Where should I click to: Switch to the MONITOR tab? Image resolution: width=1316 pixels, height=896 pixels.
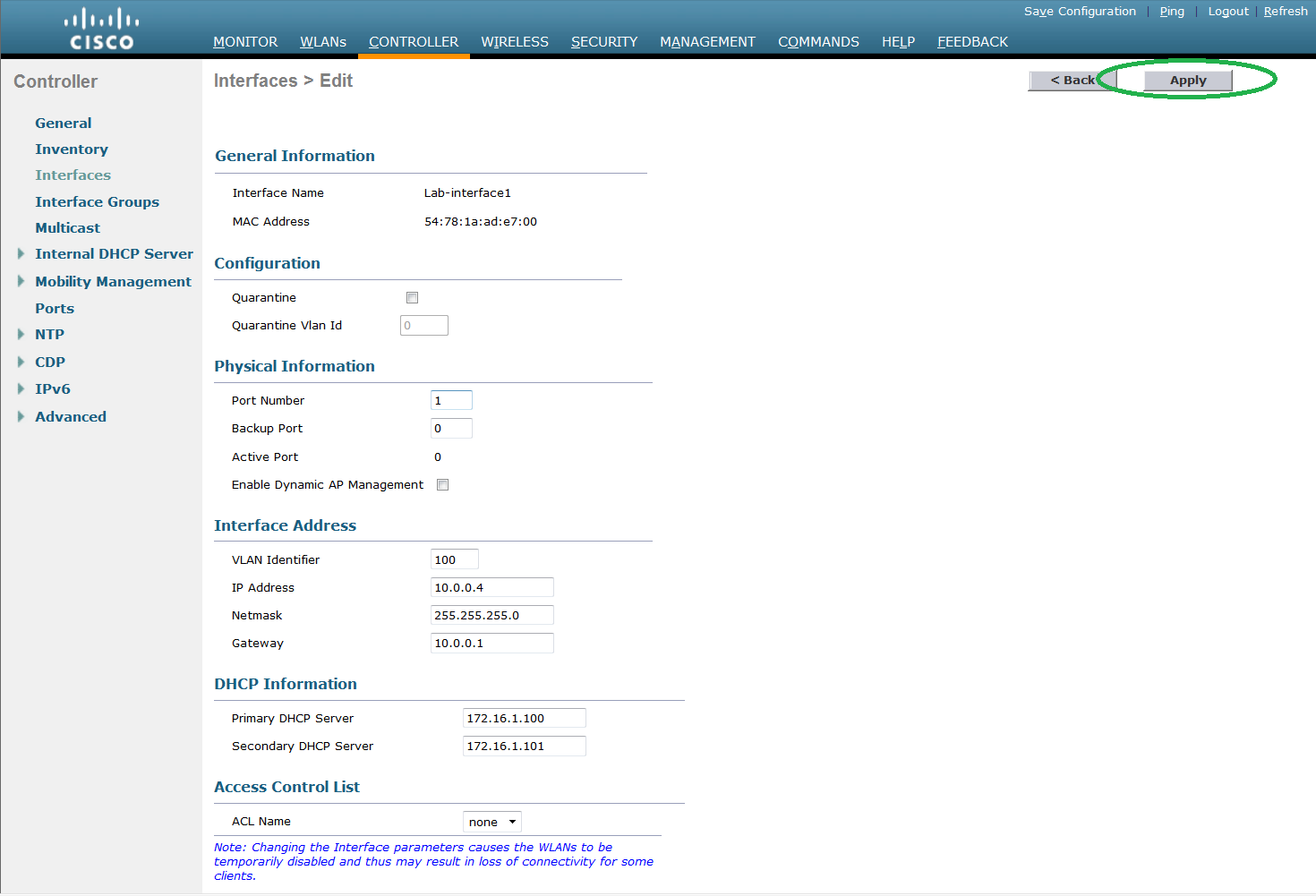tap(244, 41)
